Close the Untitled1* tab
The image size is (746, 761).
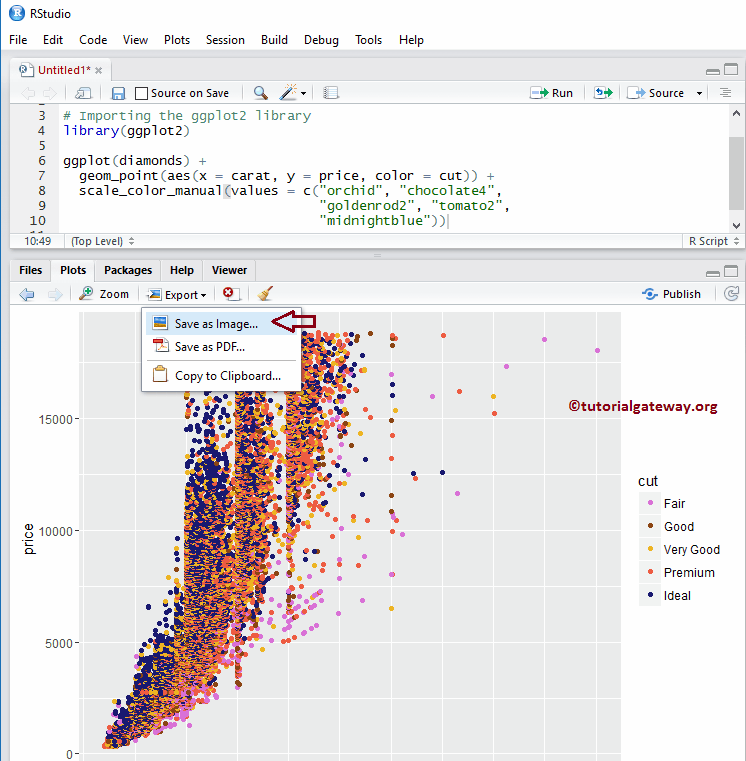coord(99,71)
